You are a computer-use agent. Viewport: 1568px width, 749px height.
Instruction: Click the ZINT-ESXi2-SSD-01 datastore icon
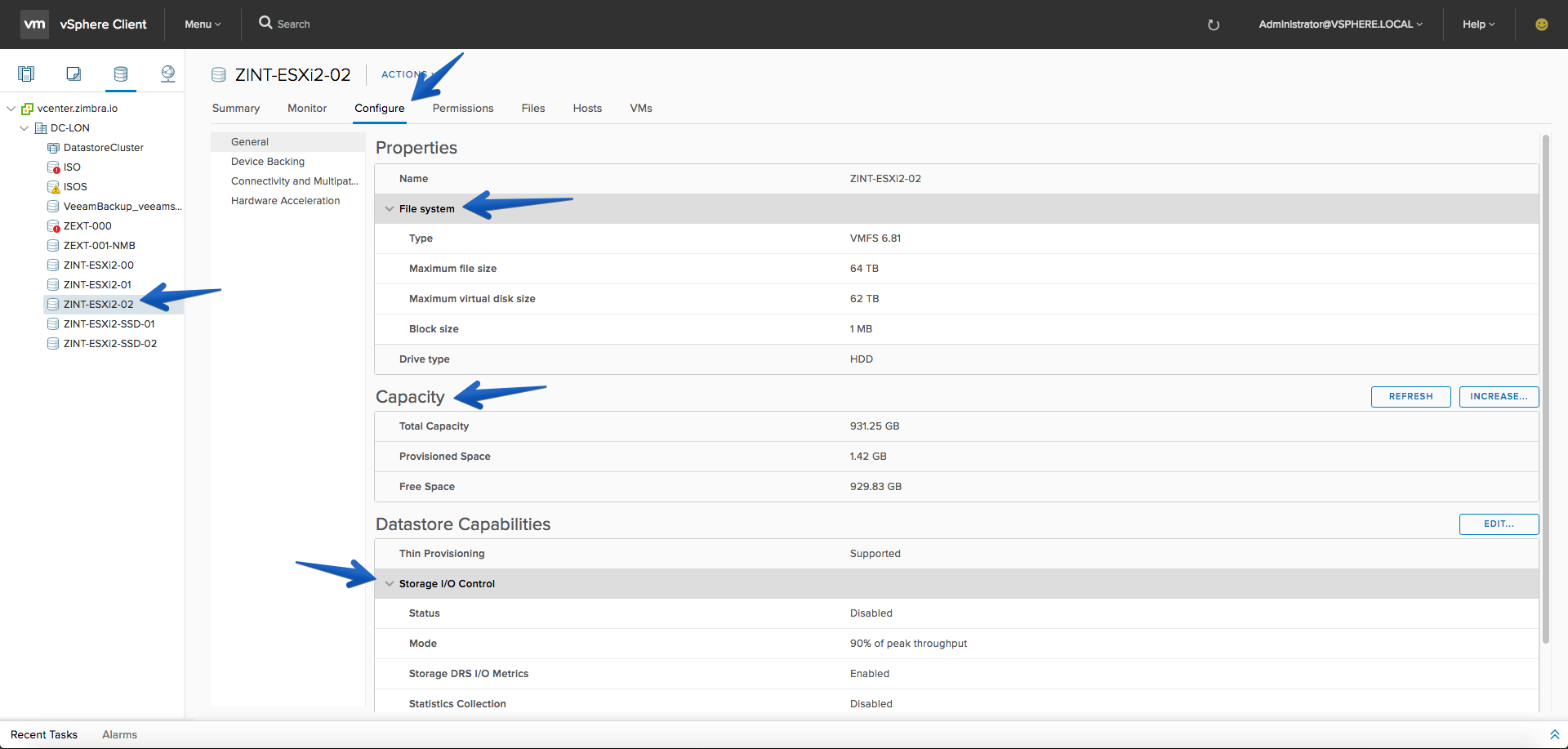pos(53,324)
